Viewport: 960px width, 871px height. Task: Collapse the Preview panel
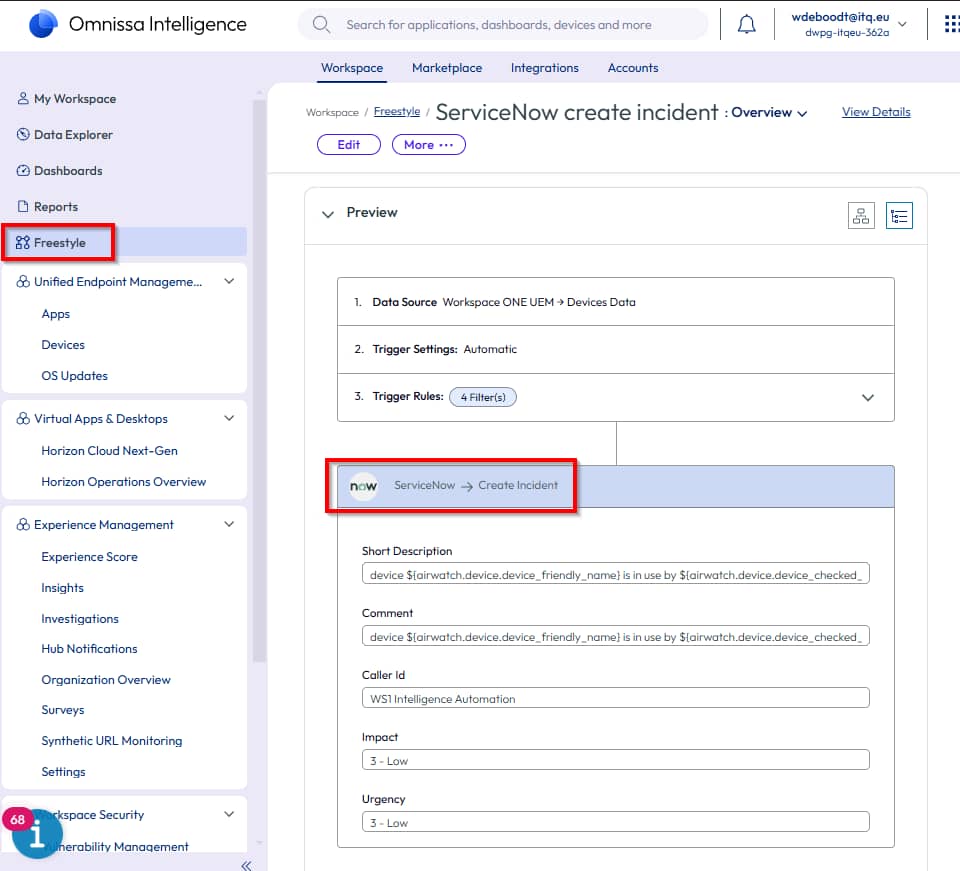(x=328, y=214)
